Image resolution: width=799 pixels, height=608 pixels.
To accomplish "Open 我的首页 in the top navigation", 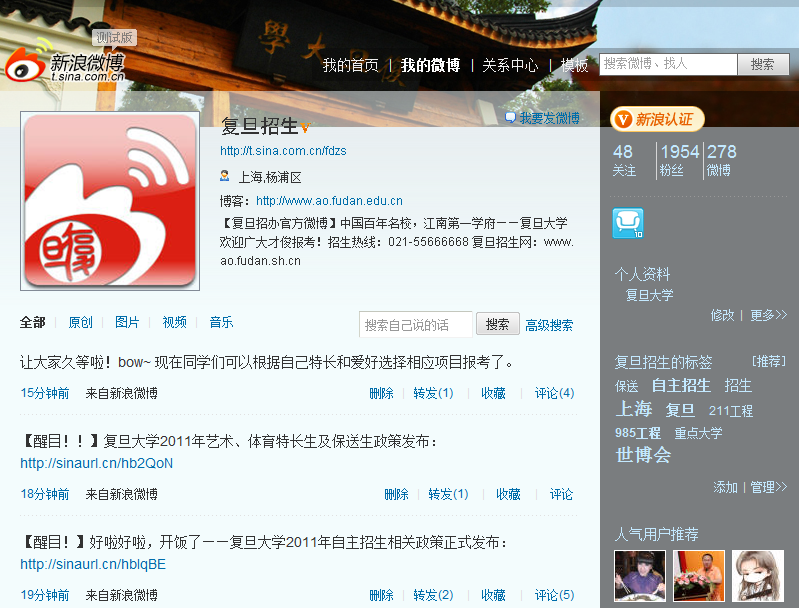I will (x=350, y=65).
